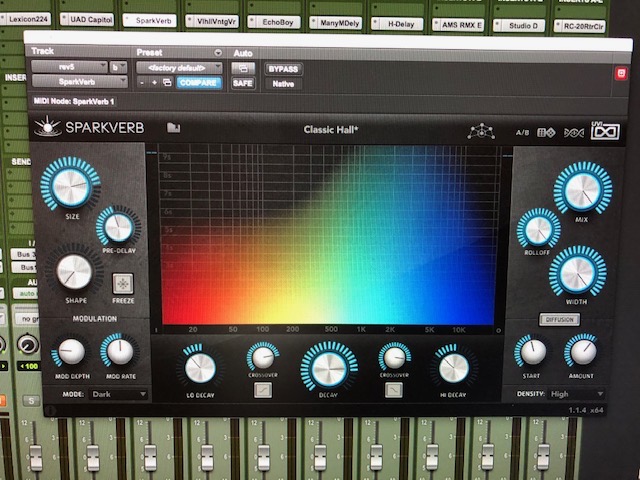Toggle A/B preset comparison

522,133
